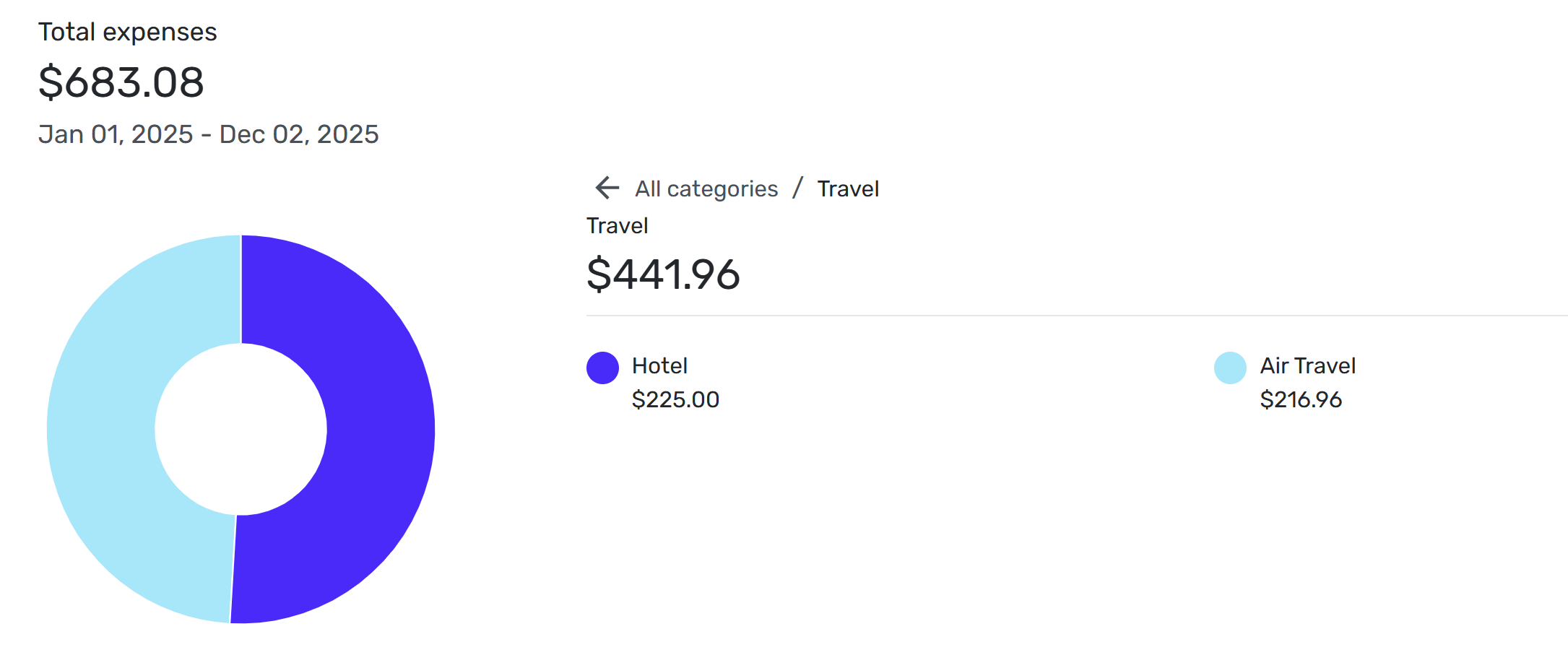Viewport: 1568px width, 668px height.
Task: Click the $441.96 Travel total
Action: [663, 274]
